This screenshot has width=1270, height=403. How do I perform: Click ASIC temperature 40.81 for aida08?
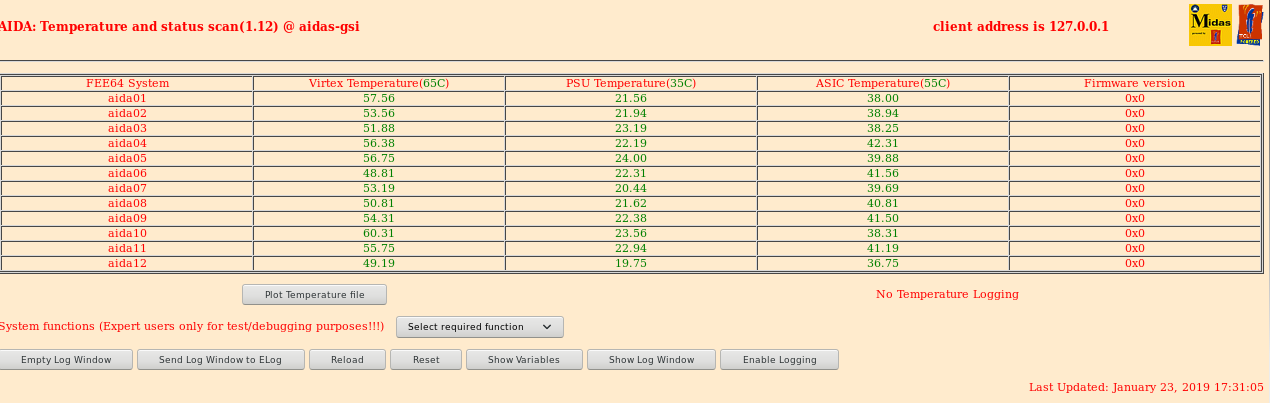883,203
